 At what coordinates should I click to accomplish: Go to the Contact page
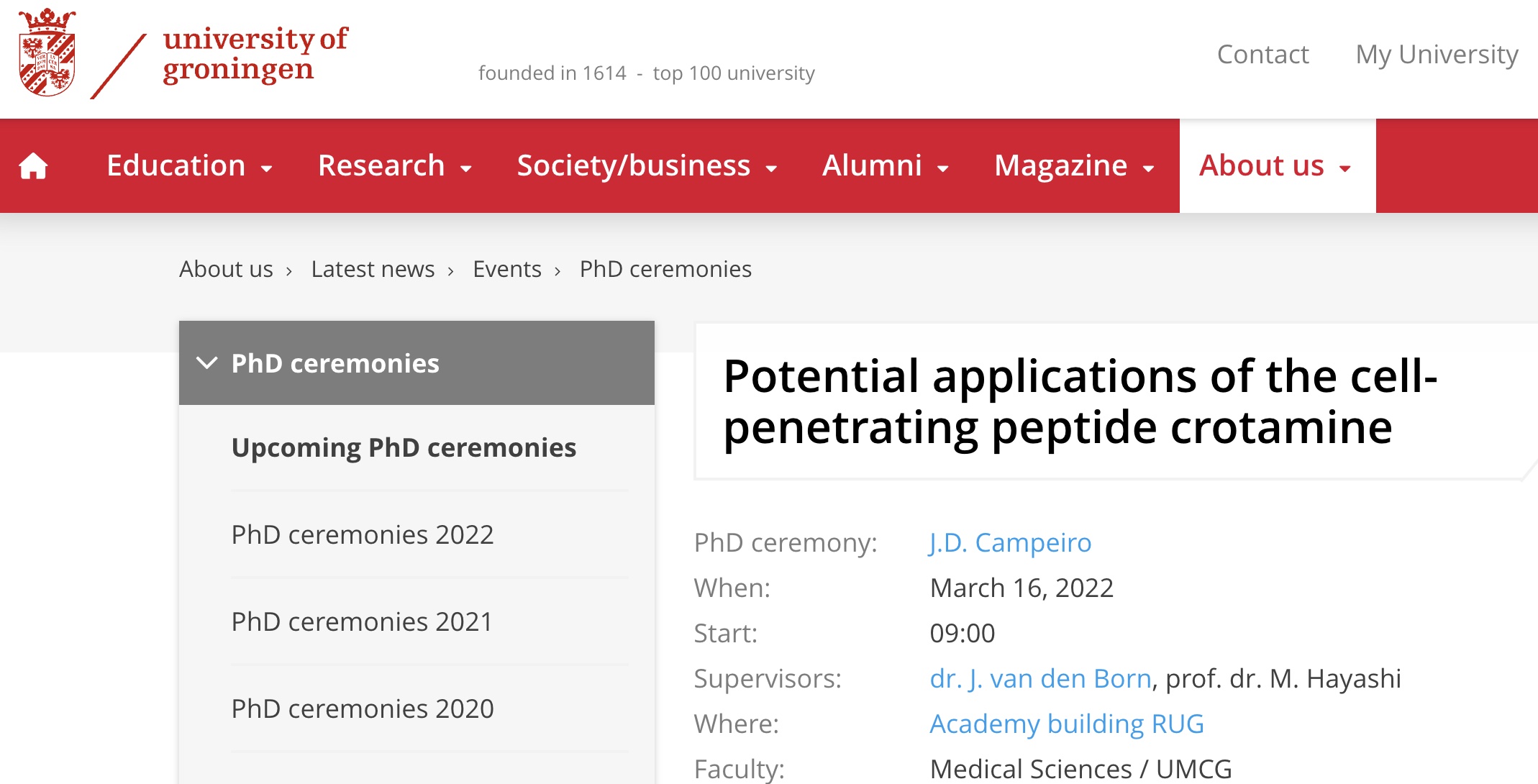pyautogui.click(x=1262, y=55)
